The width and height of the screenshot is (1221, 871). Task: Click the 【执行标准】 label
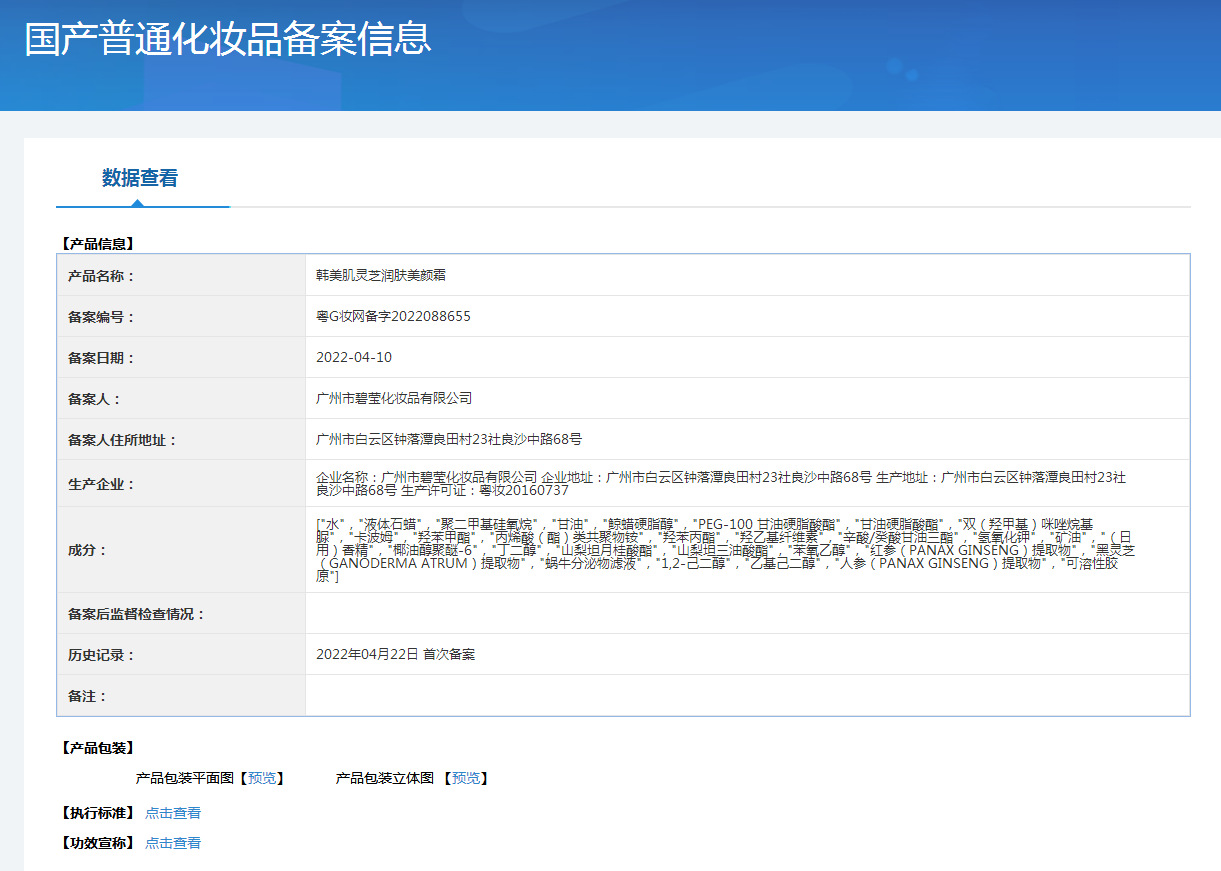tap(96, 813)
